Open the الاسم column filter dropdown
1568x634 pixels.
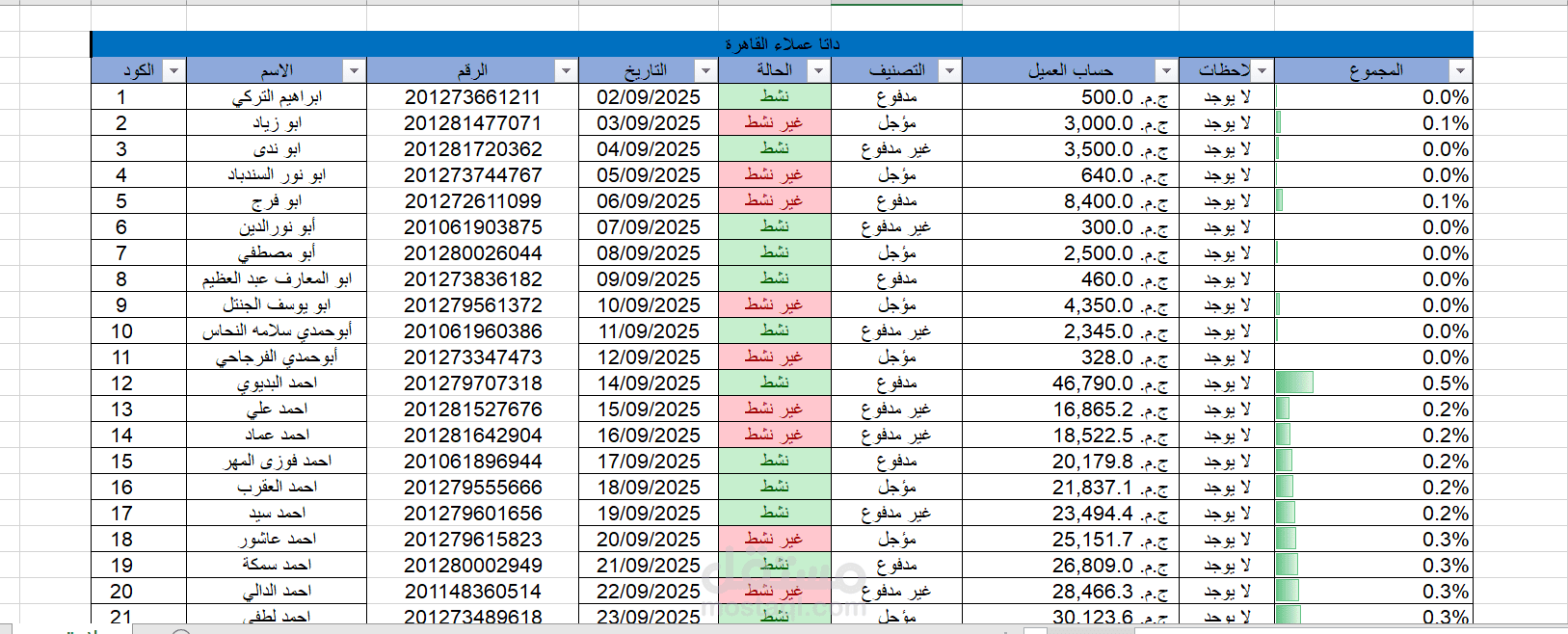click(x=354, y=71)
